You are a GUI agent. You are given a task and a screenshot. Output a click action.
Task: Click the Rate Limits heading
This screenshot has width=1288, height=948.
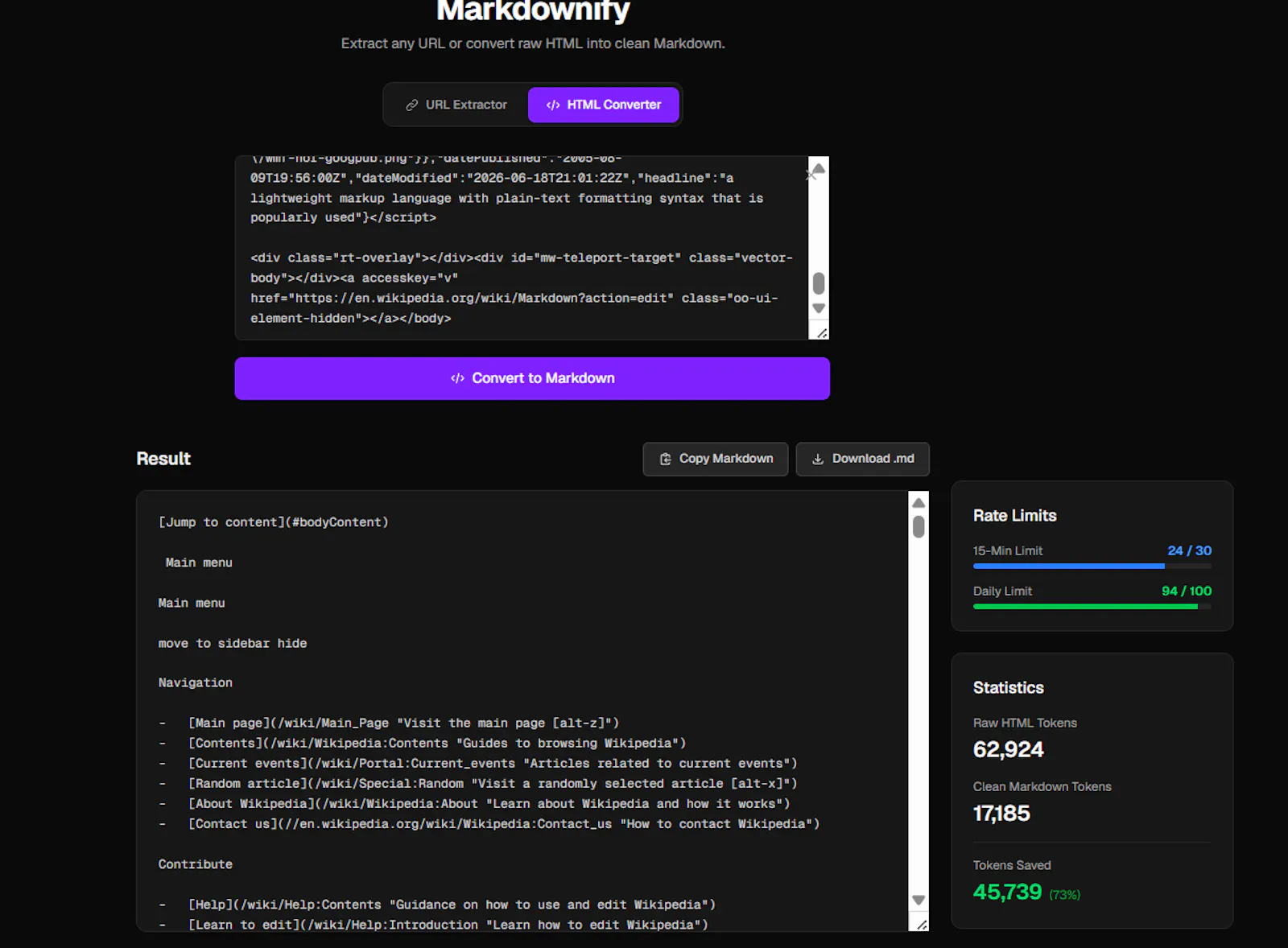(1014, 516)
